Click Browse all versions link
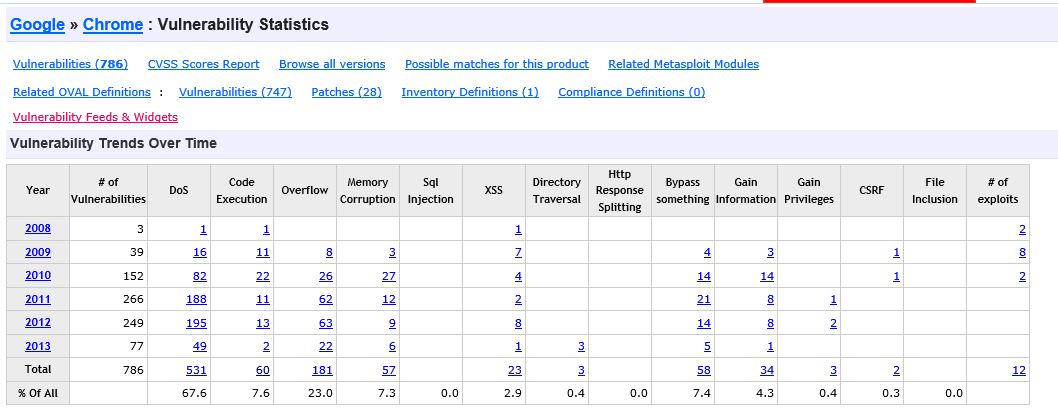This screenshot has width=1058, height=413. coord(332,64)
